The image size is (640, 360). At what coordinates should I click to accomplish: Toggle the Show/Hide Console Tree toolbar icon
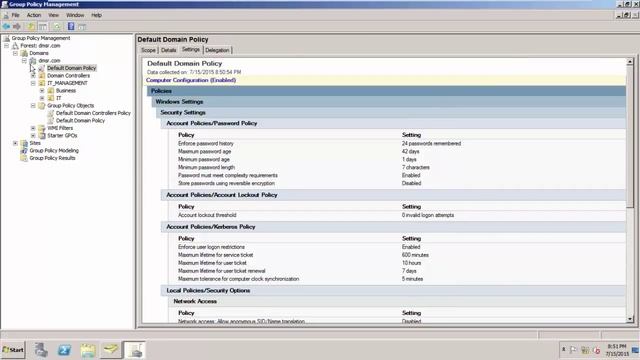click(43, 27)
